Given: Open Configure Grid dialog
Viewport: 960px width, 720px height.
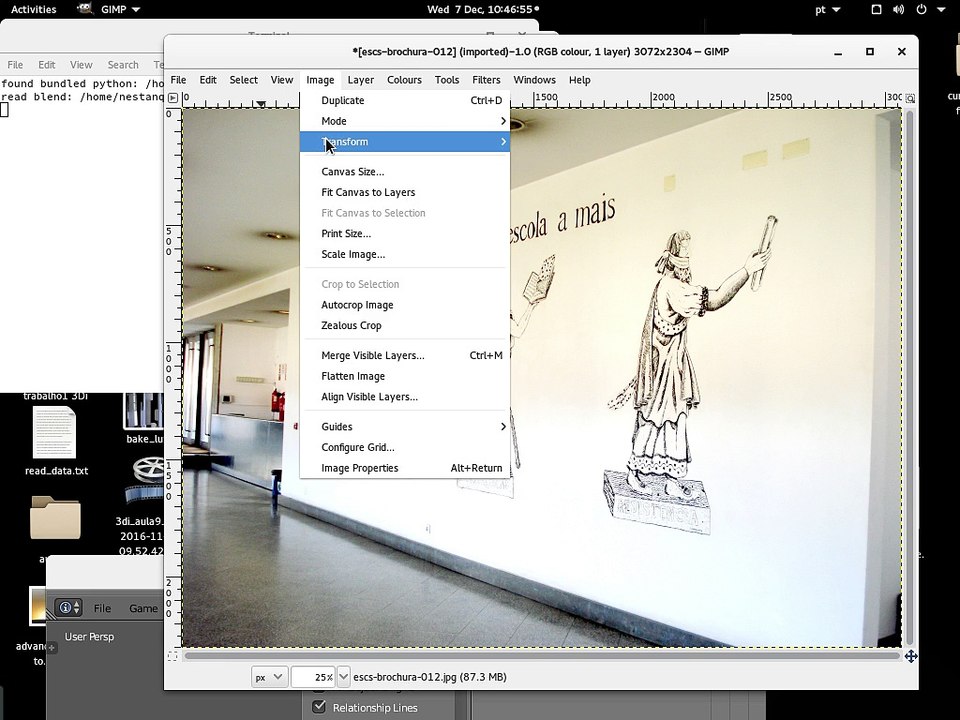Looking at the screenshot, I should pos(405,448).
